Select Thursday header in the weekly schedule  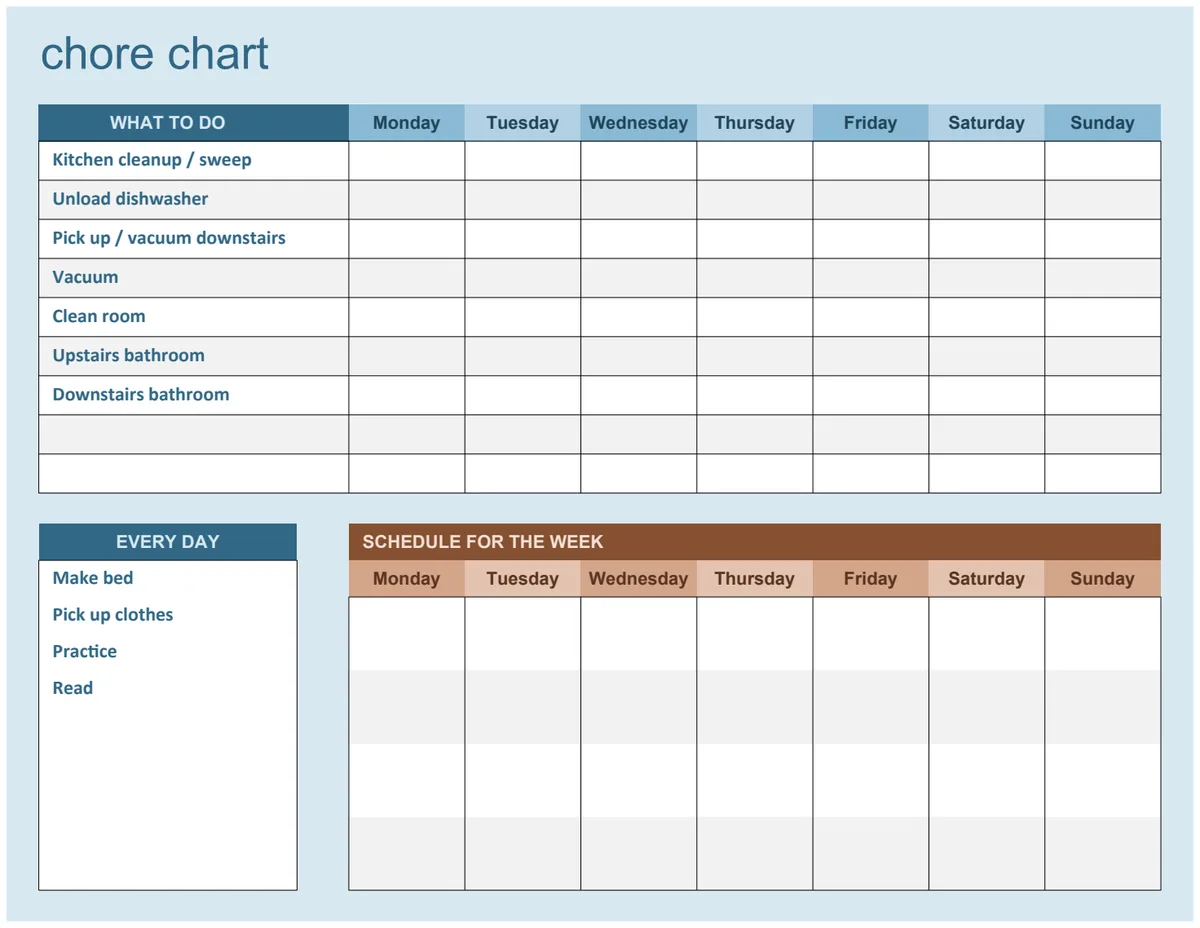pyautogui.click(x=755, y=578)
